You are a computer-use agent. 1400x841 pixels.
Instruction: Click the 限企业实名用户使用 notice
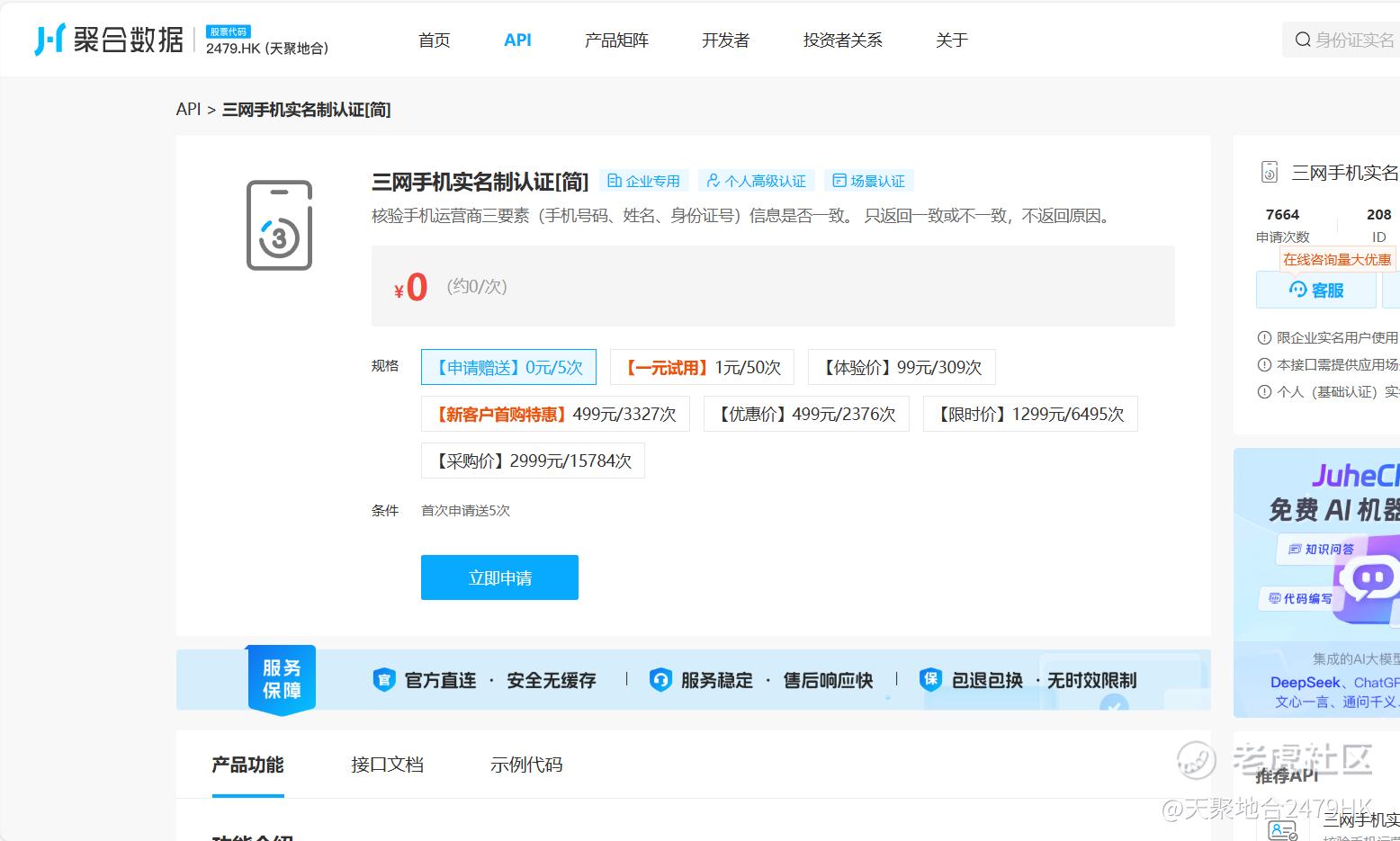click(1337, 337)
